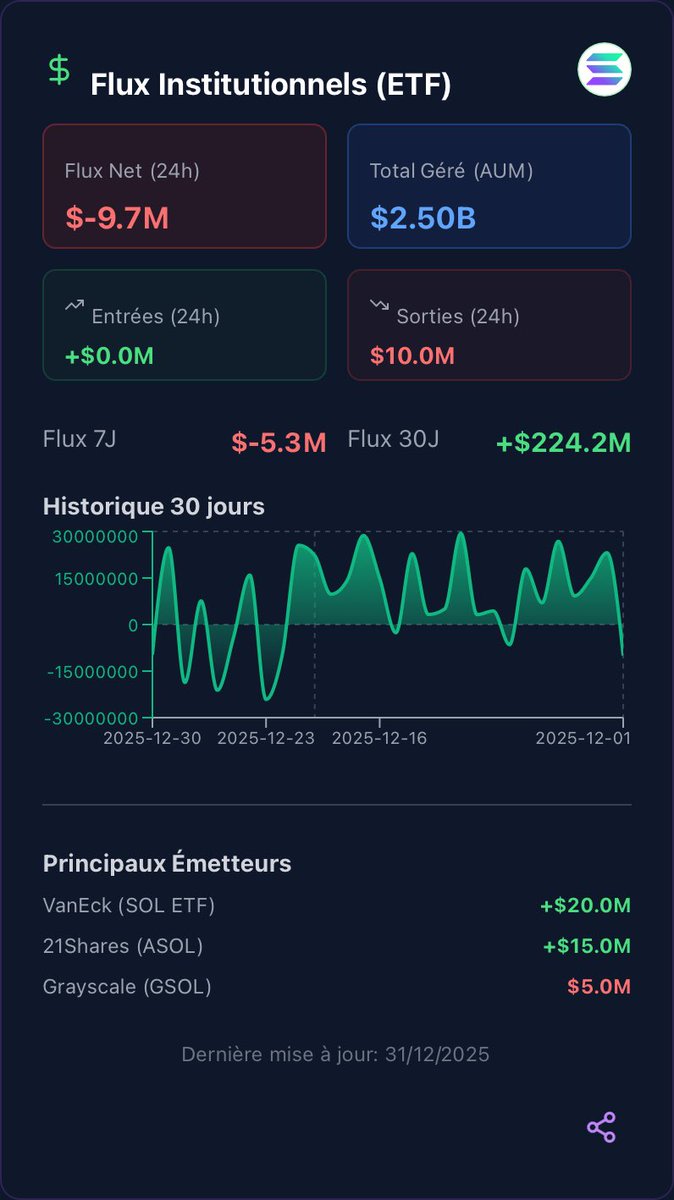Image resolution: width=674 pixels, height=1200 pixels.
Task: Click the $-9.7M net flow value
Action: 117,217
